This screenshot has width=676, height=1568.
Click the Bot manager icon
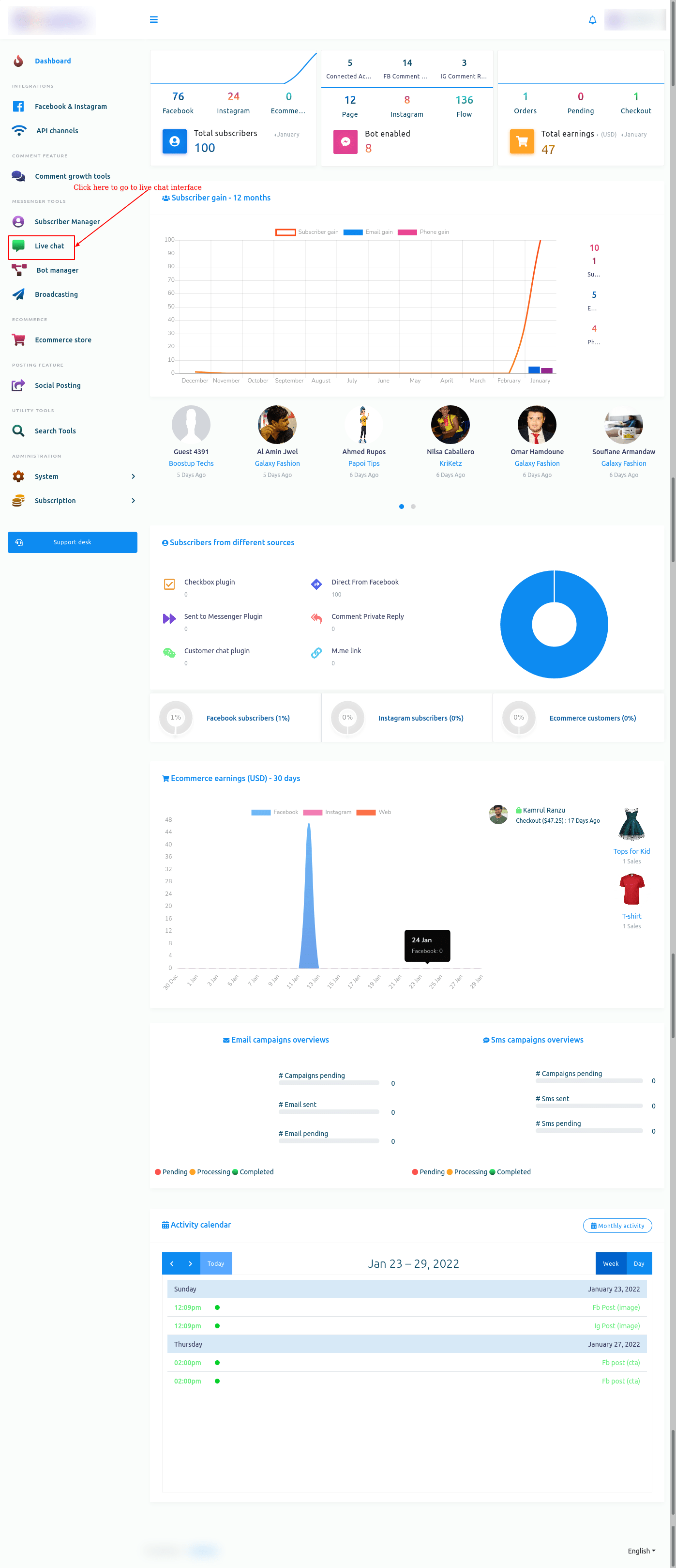pos(19,270)
